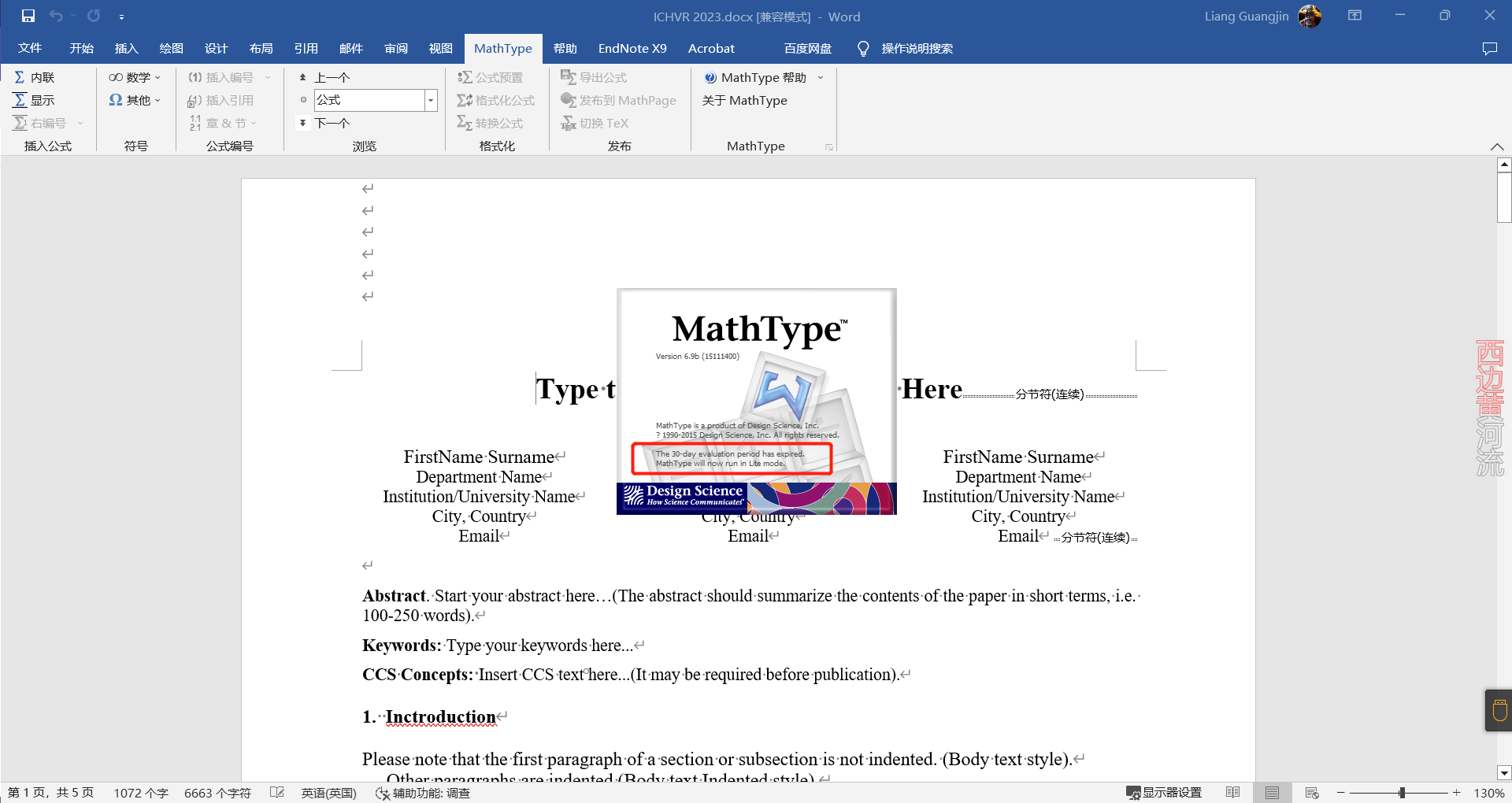Click 转换公式 convert equations icon
The height and width of the screenshot is (803, 1512).
pyautogui.click(x=465, y=123)
